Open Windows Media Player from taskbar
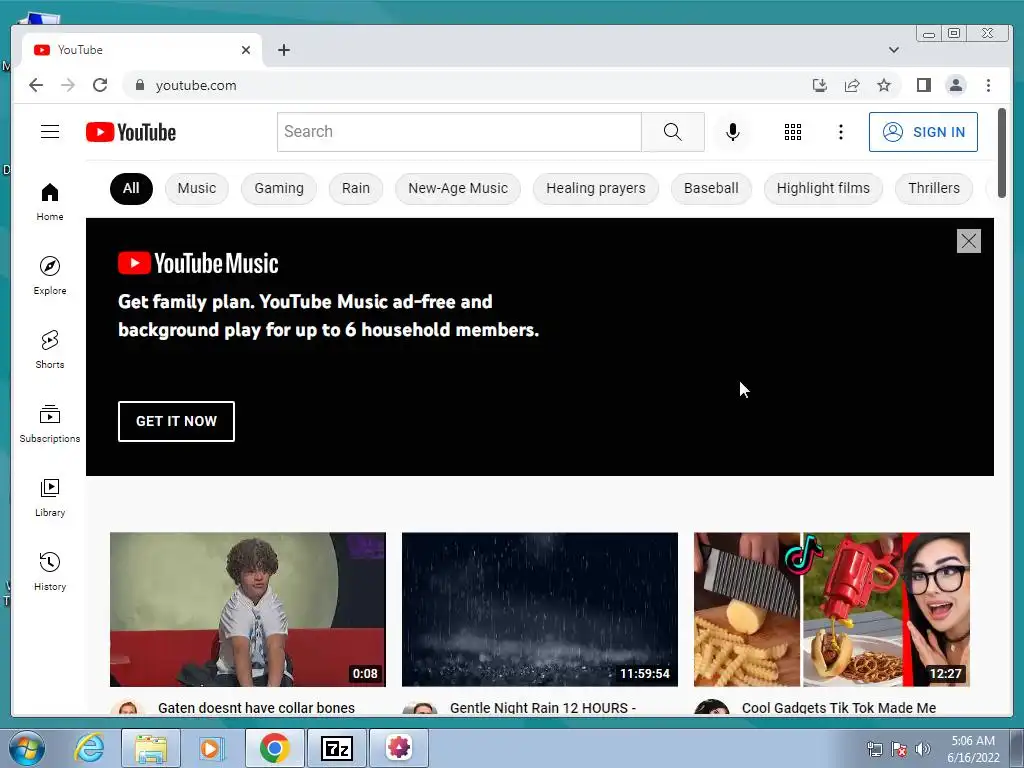Viewport: 1024px width, 768px height. click(211, 748)
